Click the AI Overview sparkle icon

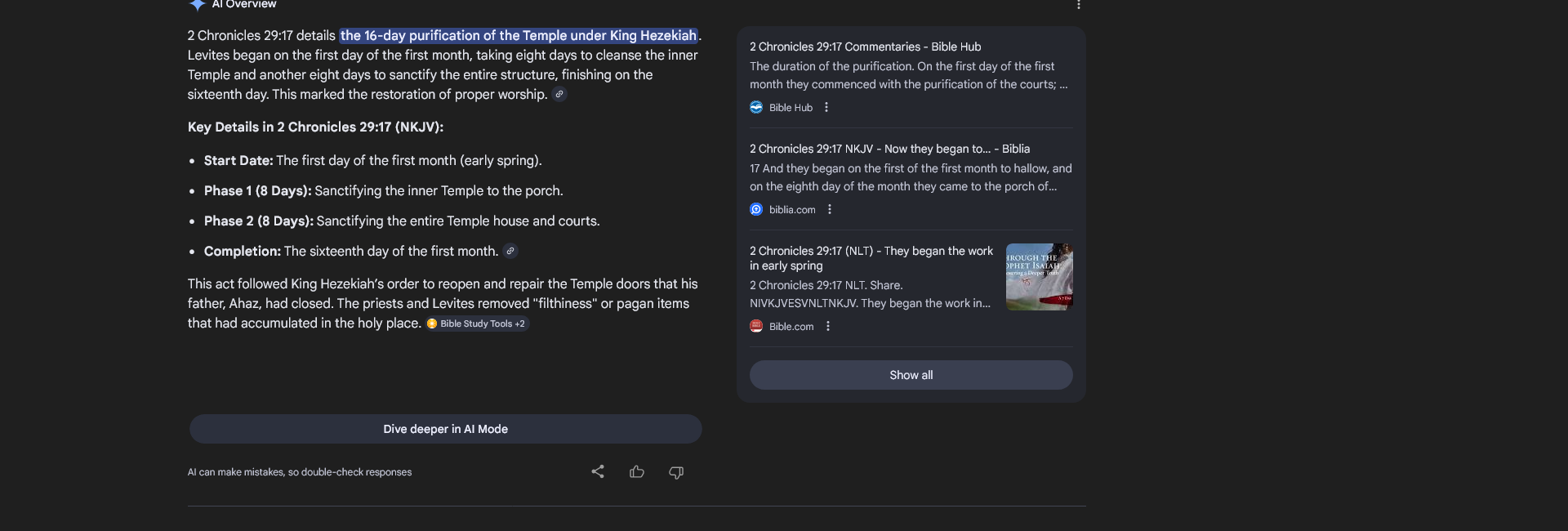point(197,4)
